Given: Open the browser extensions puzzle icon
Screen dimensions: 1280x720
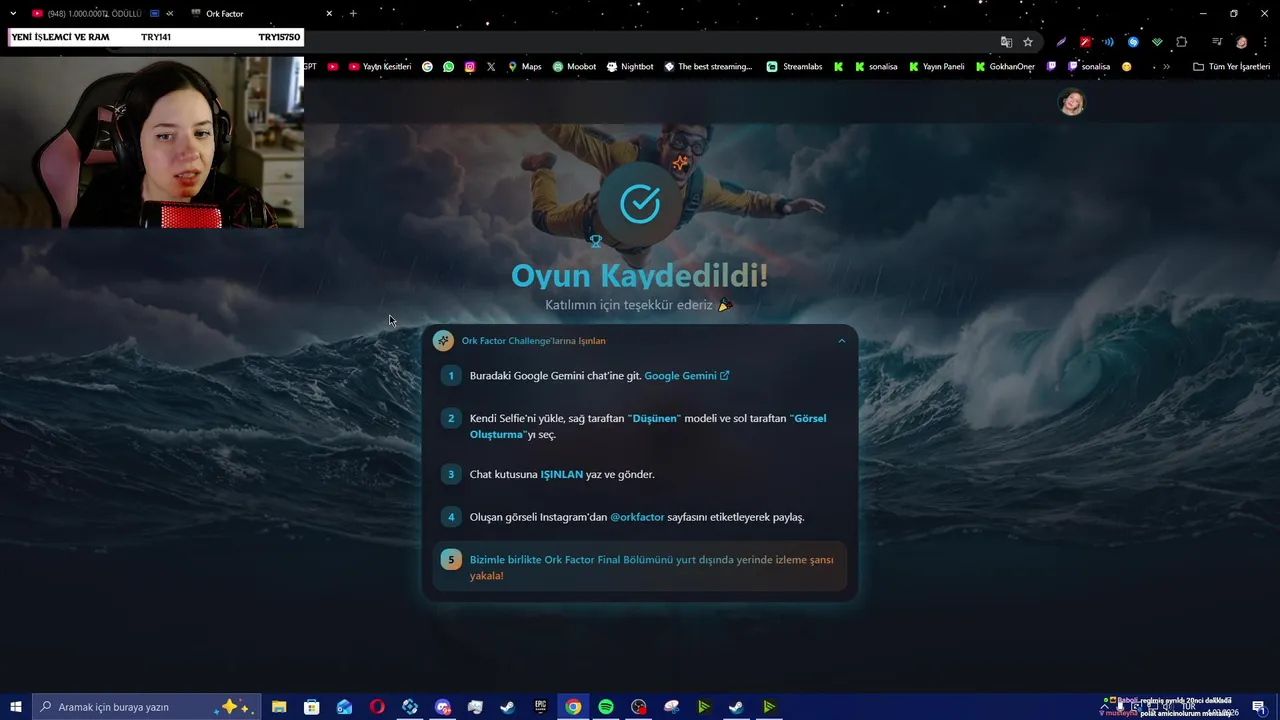Looking at the screenshot, I should coord(1182,42).
